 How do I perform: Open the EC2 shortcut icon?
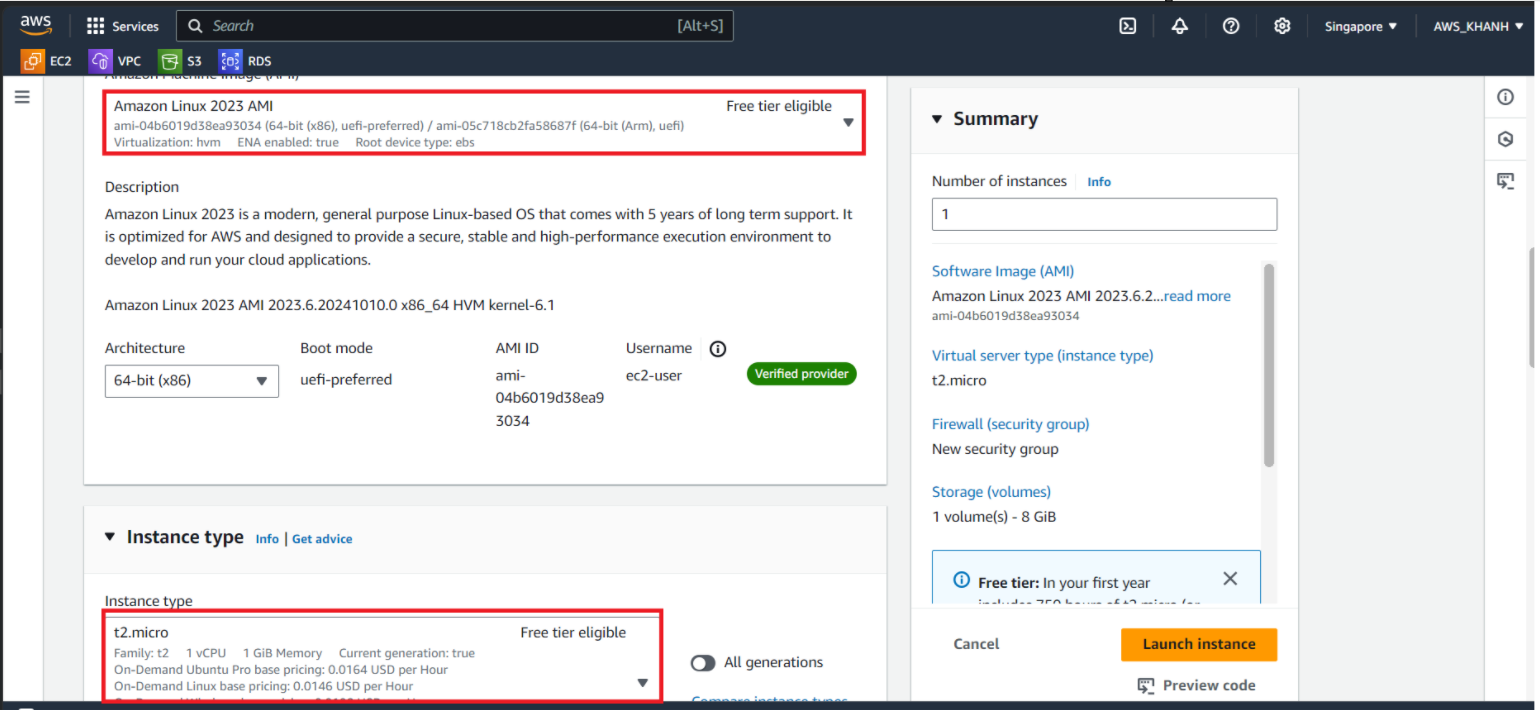[33, 60]
